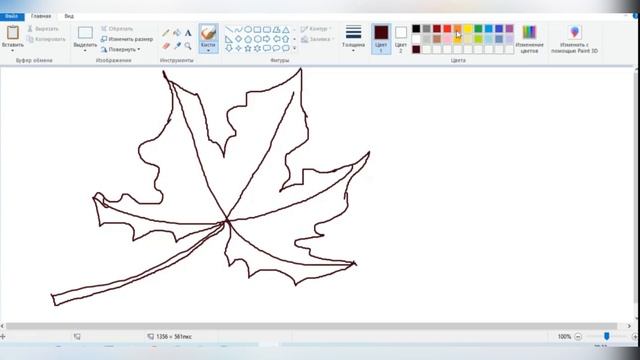Viewport: 640px width, 360px height.
Task: Open the shape Outline (Контур) dropdown
Action: 316,29
